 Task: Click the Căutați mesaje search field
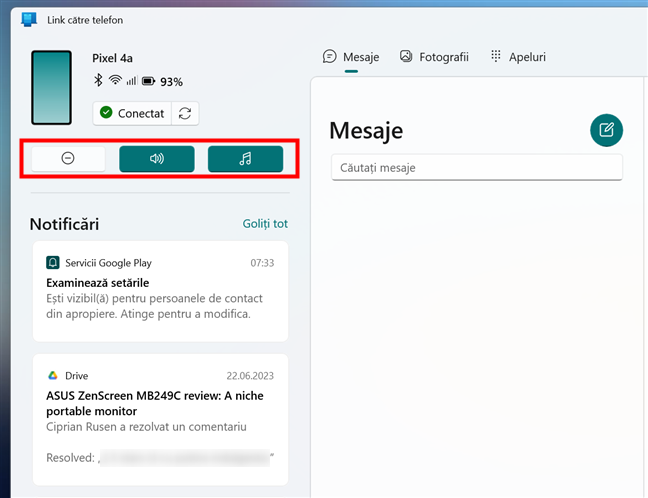[x=476, y=167]
